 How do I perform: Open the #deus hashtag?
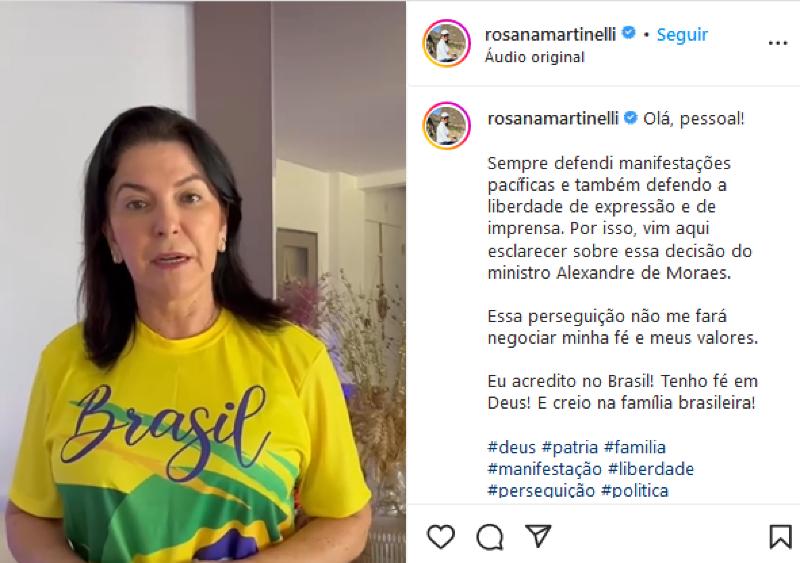(x=511, y=447)
